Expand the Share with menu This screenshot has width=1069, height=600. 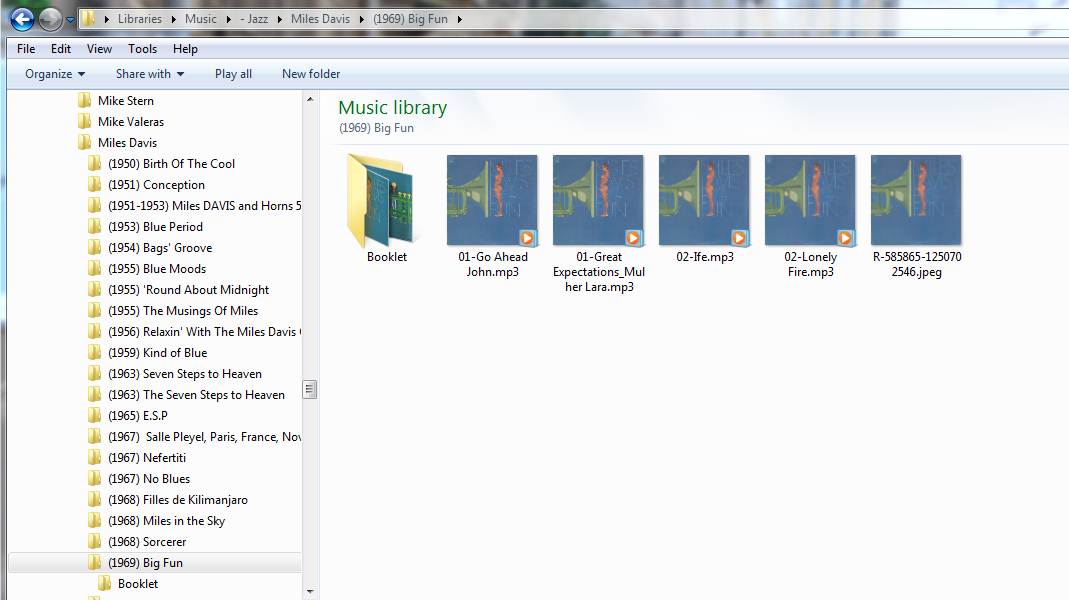click(x=148, y=73)
